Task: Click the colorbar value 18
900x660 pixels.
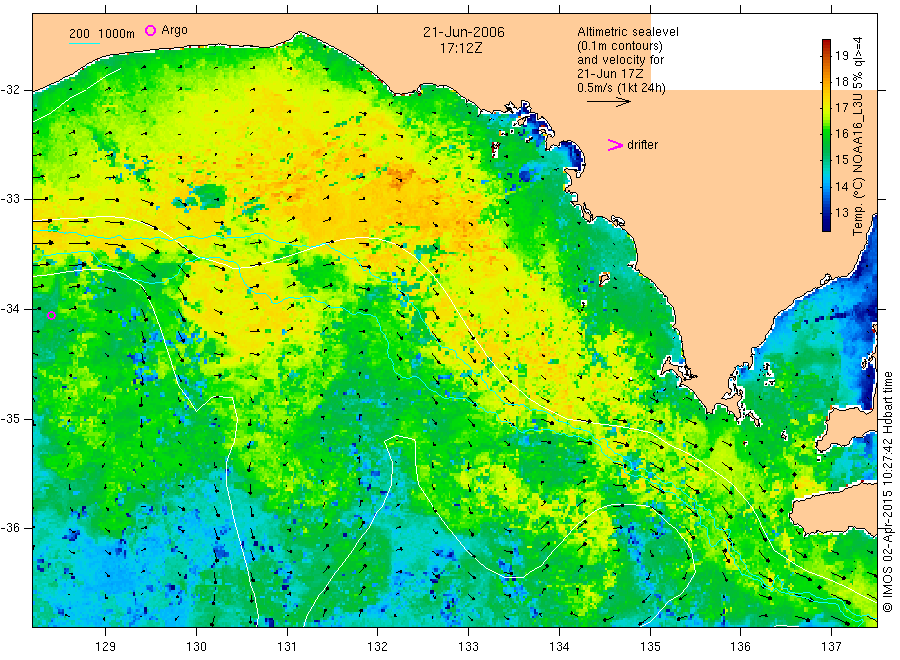Action: click(842, 81)
